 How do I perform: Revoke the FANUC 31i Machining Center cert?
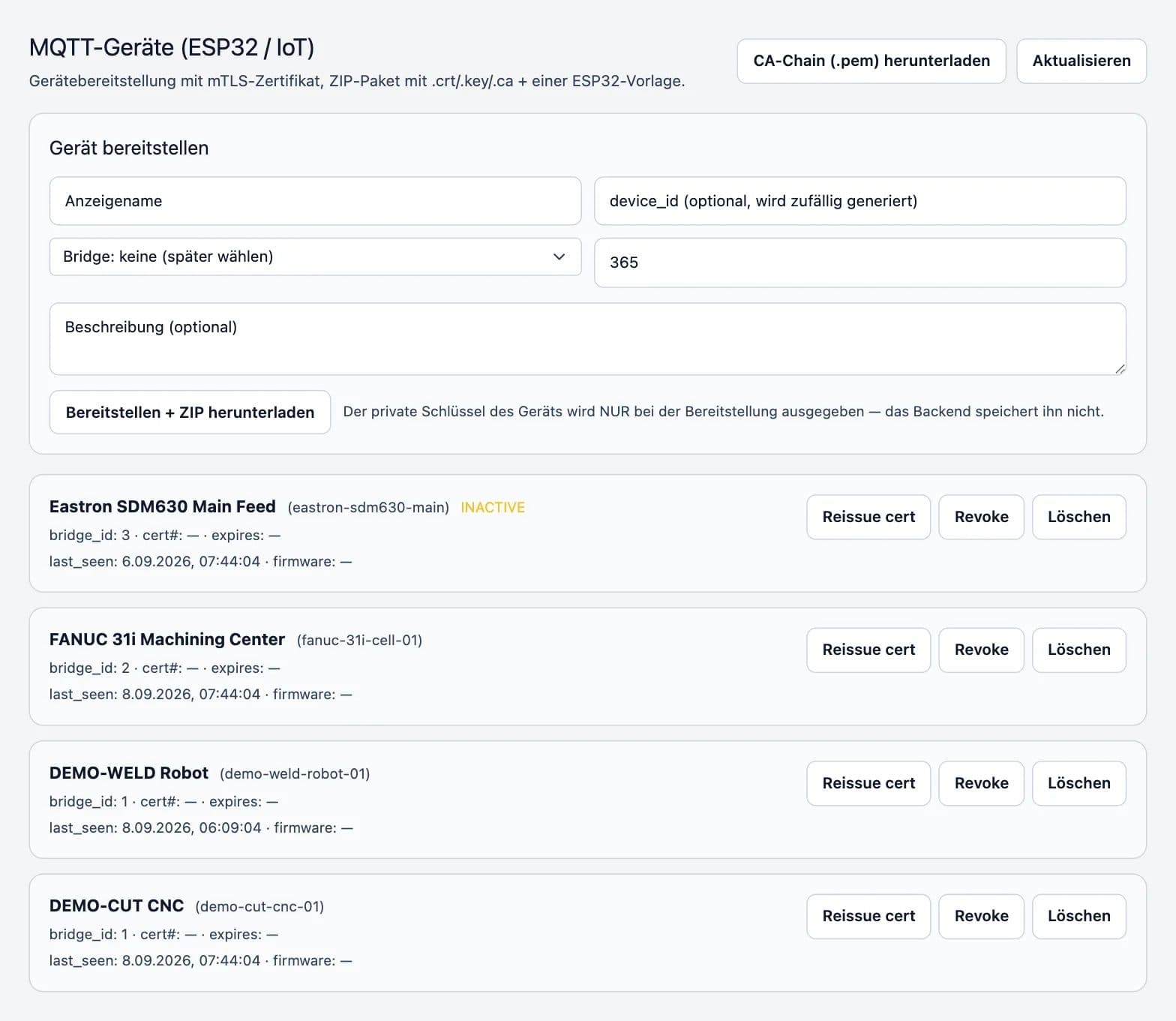pos(981,650)
